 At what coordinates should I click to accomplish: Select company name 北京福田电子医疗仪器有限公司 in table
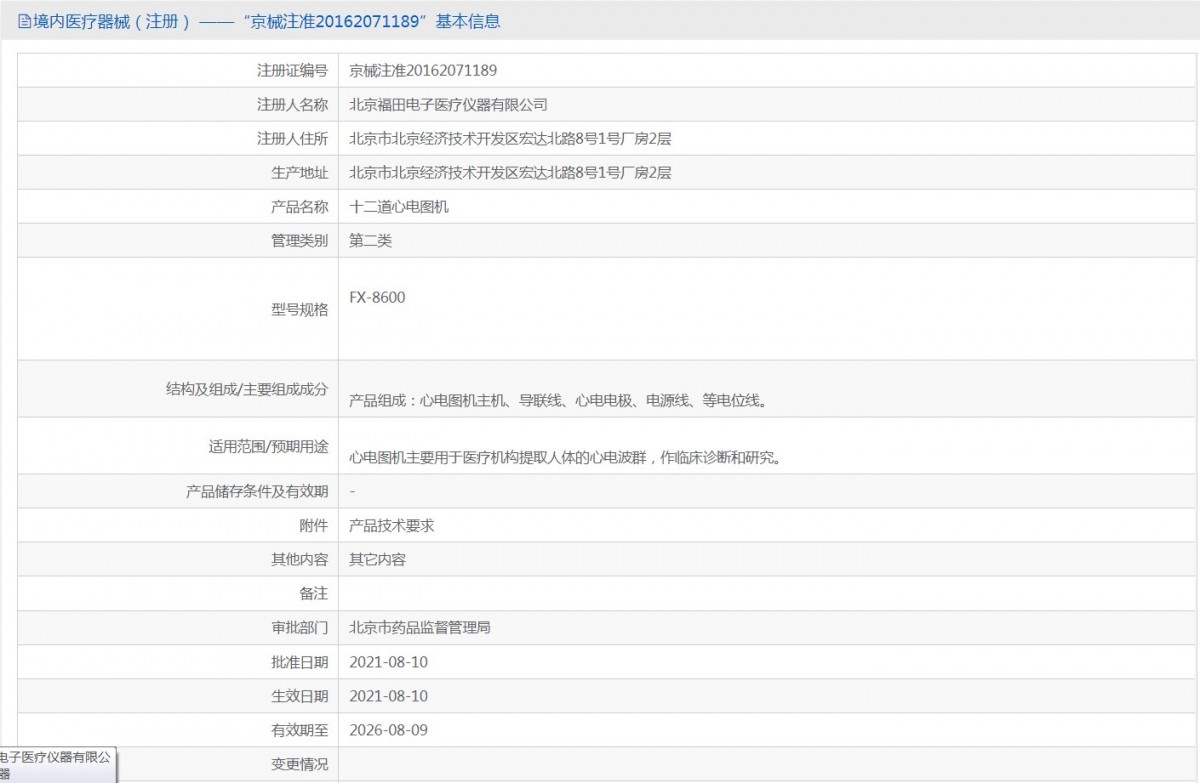[448, 105]
